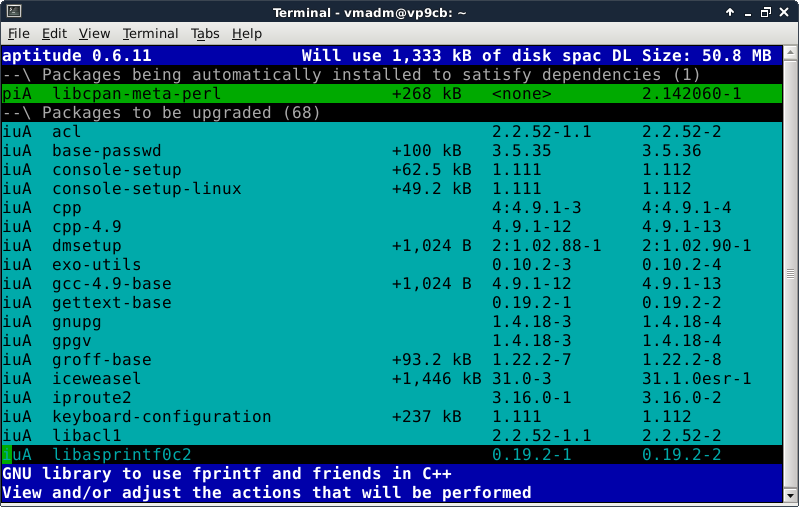Open the View menu
The height and width of the screenshot is (507, 799).
pyautogui.click(x=94, y=33)
